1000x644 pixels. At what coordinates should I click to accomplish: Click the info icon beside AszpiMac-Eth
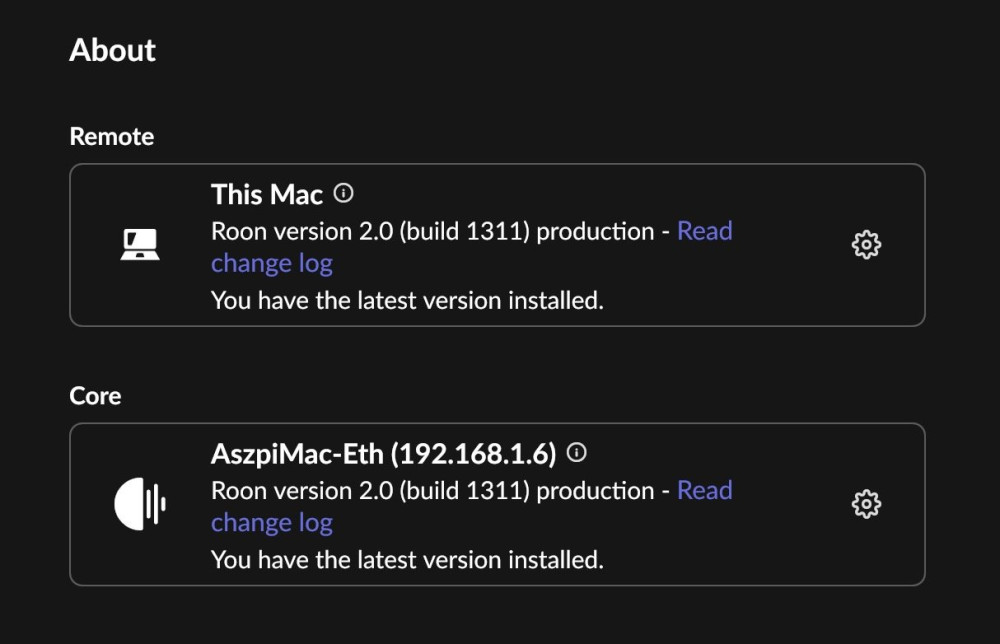(x=576, y=453)
